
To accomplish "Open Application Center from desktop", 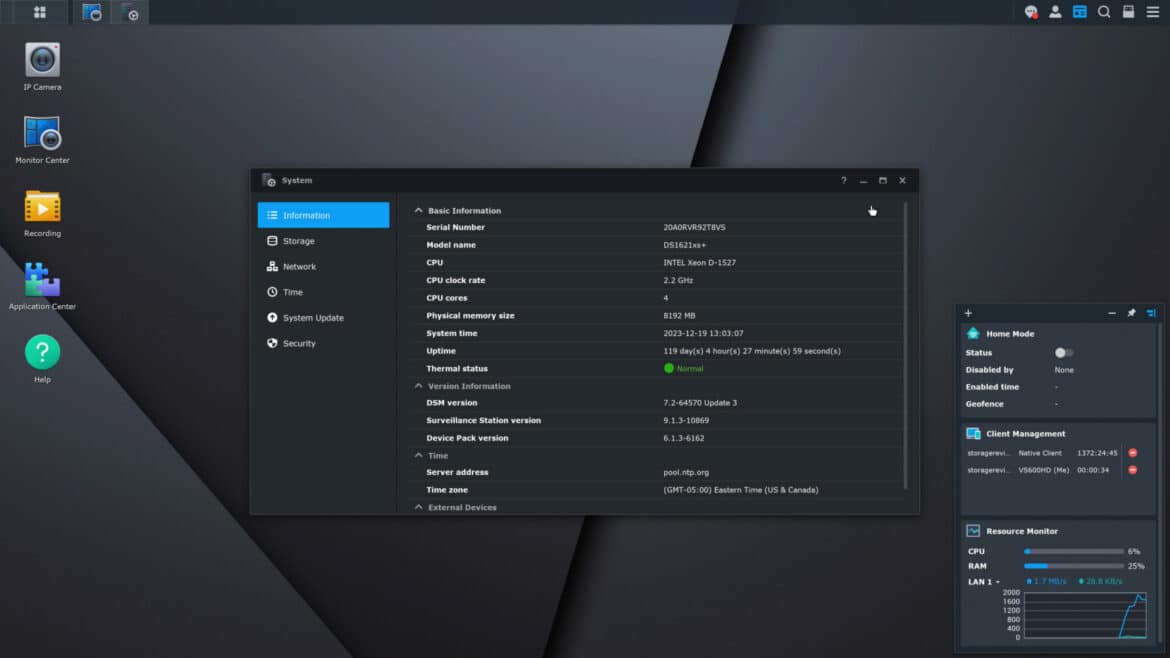I will (x=42, y=286).
